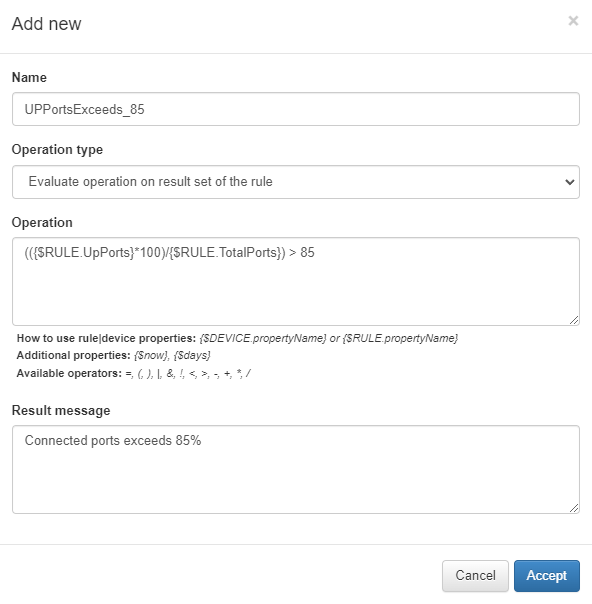Focus the Result message text area
This screenshot has height=604, width=592.
(296, 469)
